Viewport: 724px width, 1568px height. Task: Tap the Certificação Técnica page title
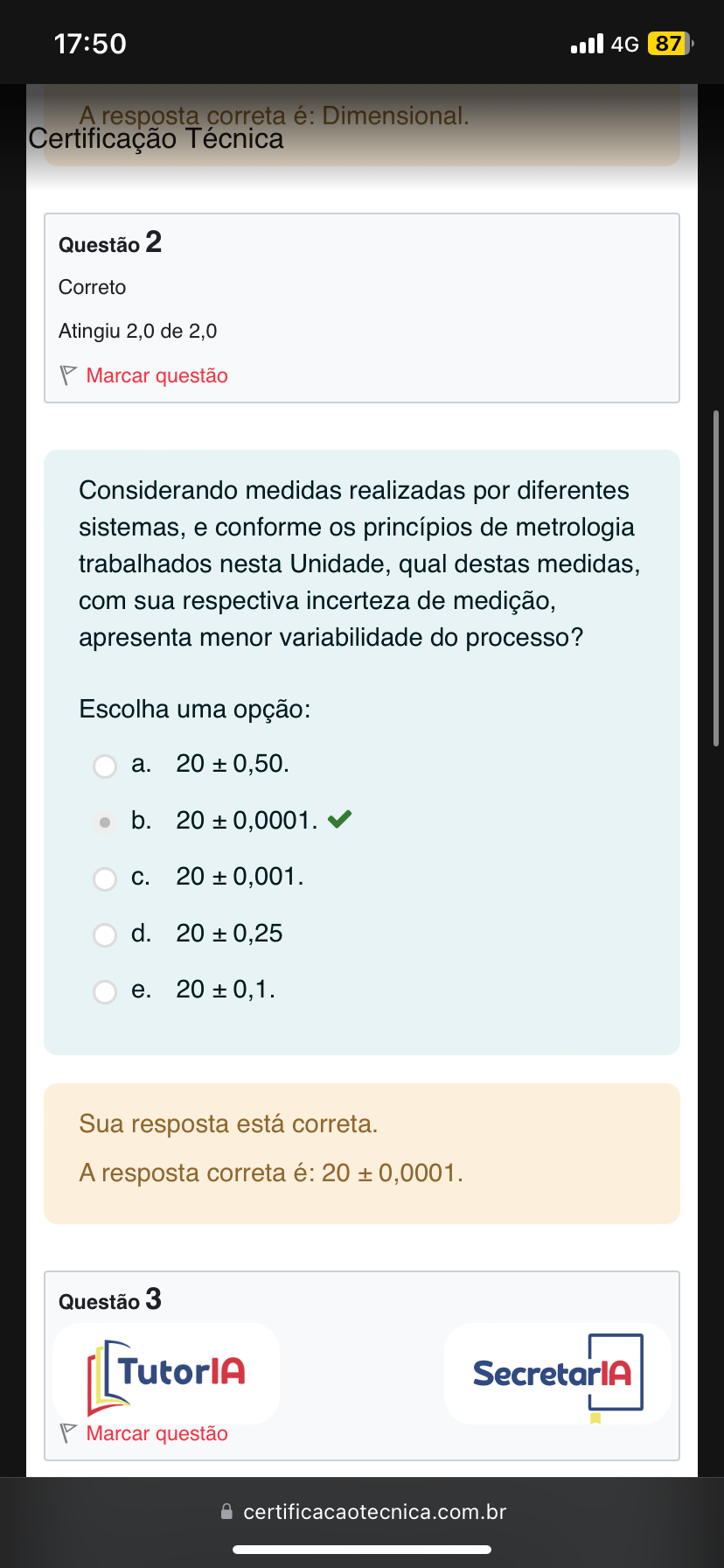(156, 139)
